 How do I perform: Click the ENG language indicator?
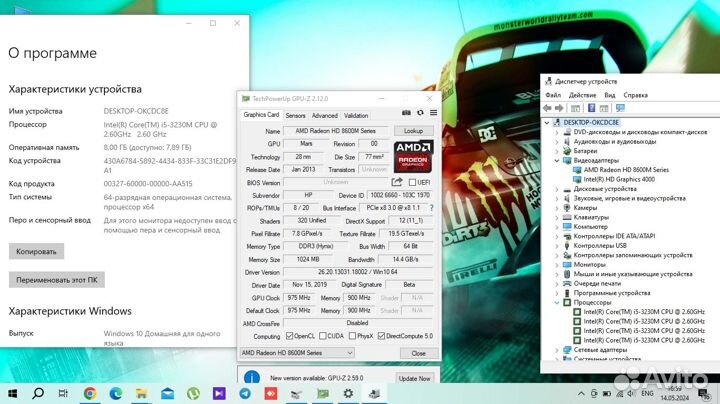coord(647,393)
